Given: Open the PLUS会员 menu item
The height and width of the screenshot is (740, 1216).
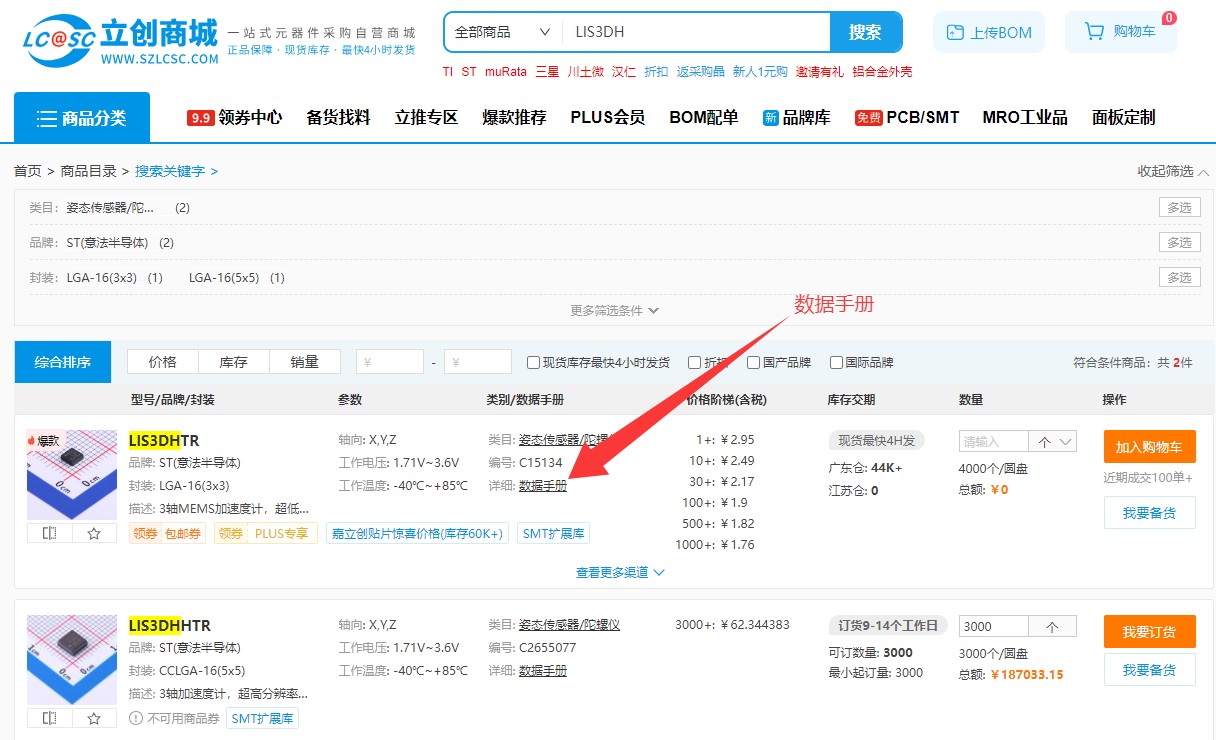Looking at the screenshot, I should [608, 118].
